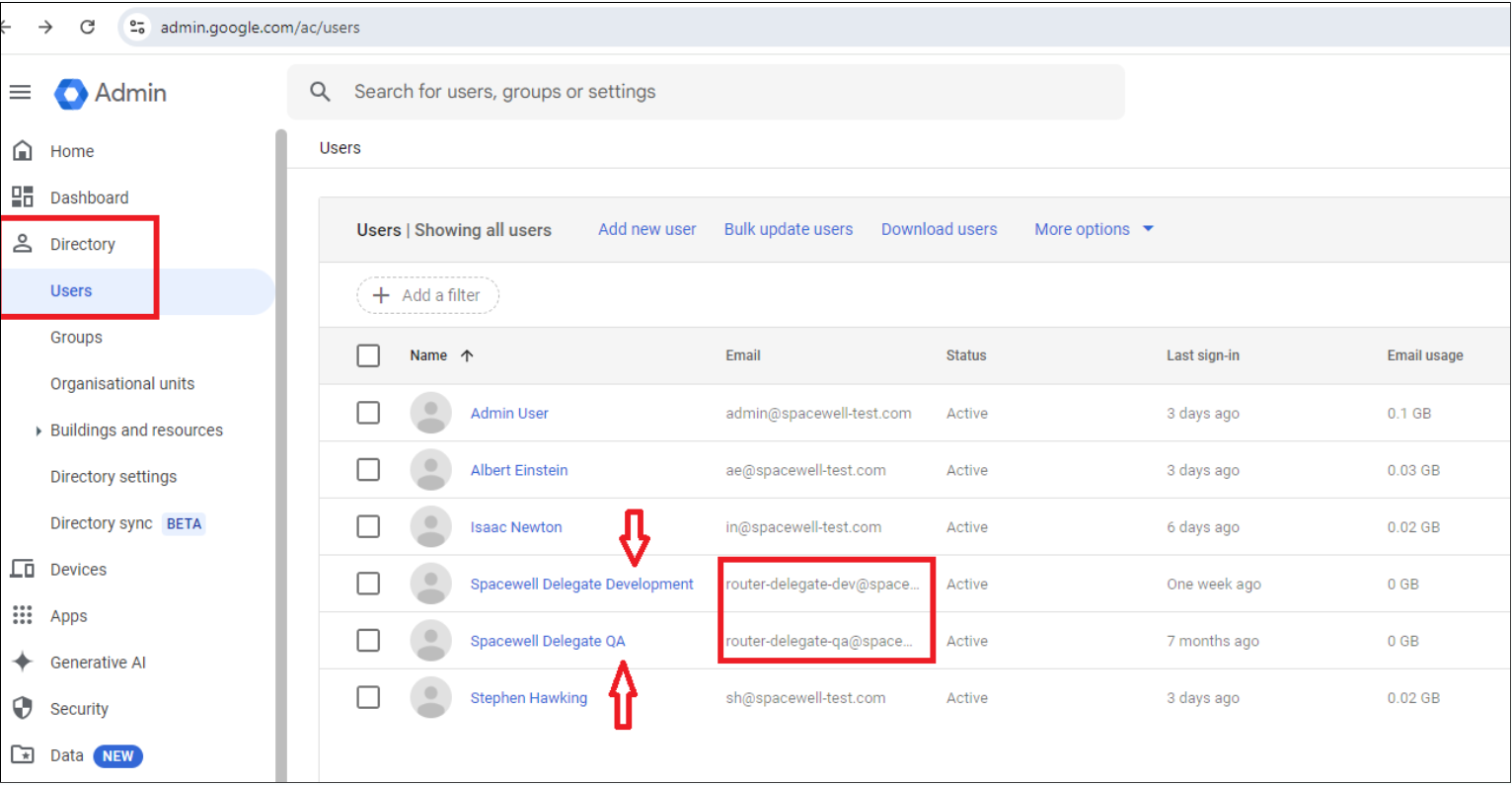The image size is (1512, 785).
Task: Click the Add a filter button
Action: 427,295
